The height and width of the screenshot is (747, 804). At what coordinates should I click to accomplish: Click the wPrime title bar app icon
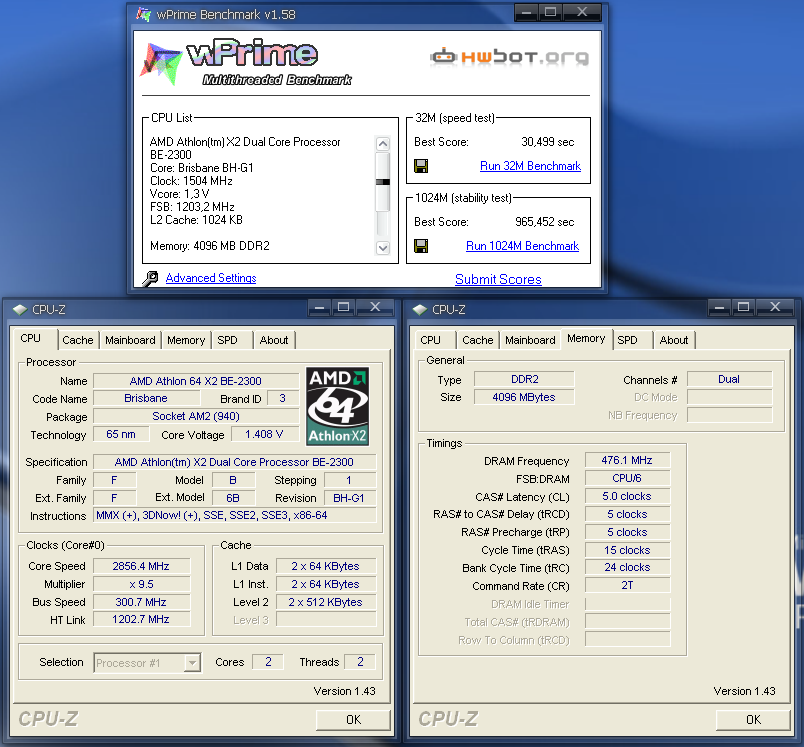[144, 14]
